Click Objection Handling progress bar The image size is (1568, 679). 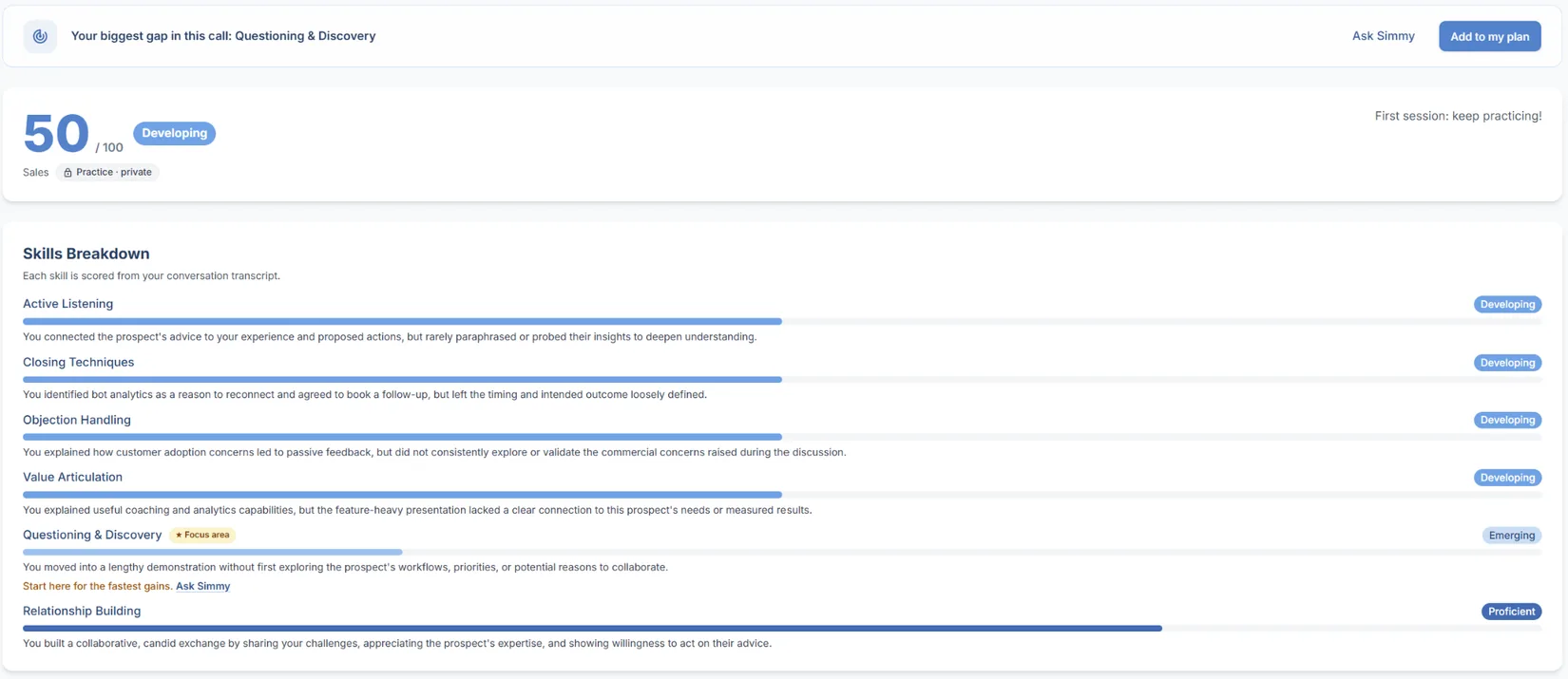pos(782,437)
